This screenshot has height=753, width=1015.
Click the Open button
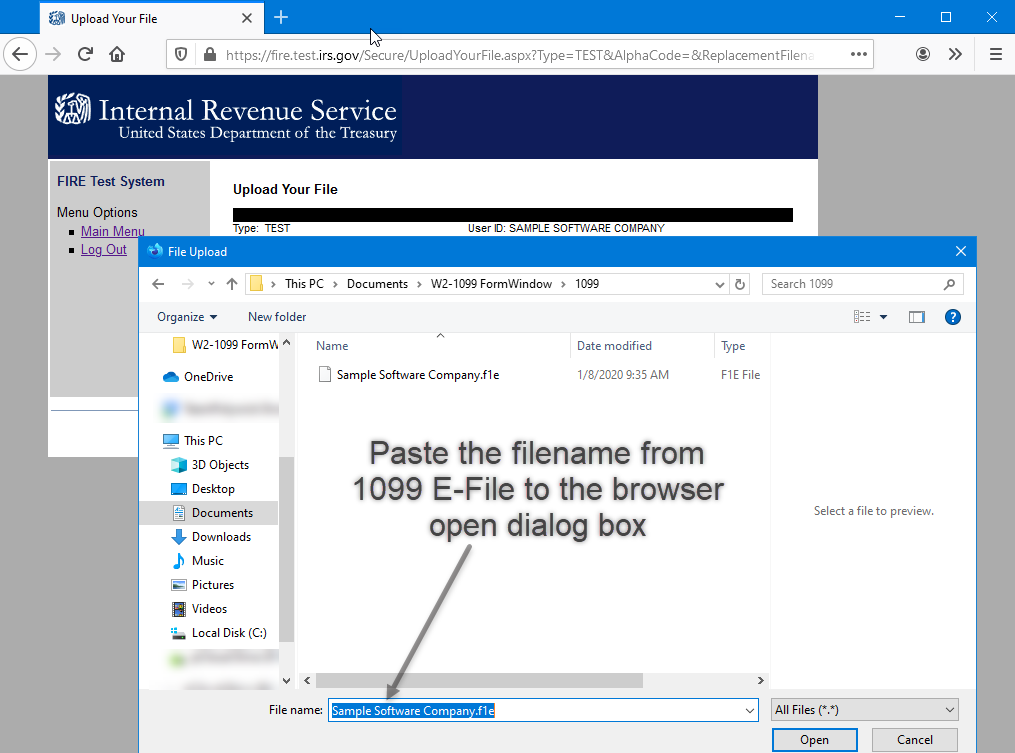click(x=814, y=740)
